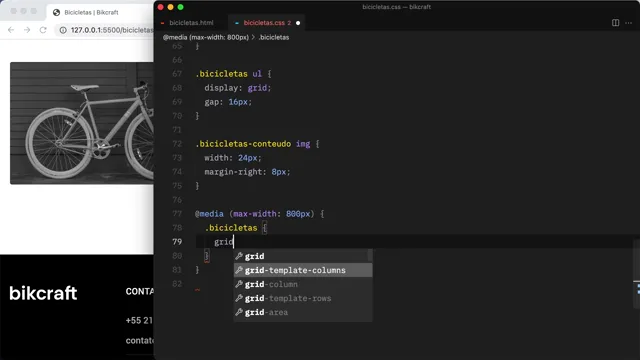Click the browser forward arrow

(27, 30)
